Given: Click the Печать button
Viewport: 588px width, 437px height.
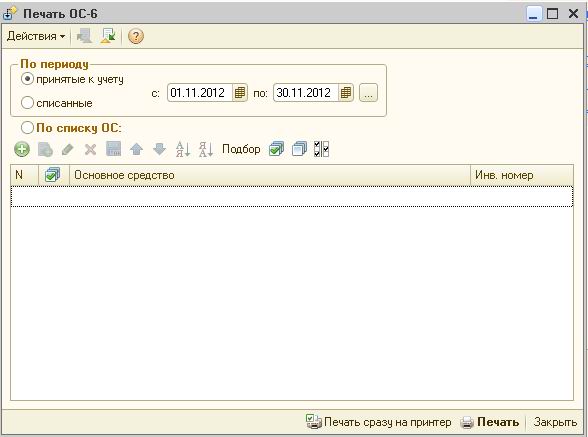Looking at the screenshot, I should (490, 422).
